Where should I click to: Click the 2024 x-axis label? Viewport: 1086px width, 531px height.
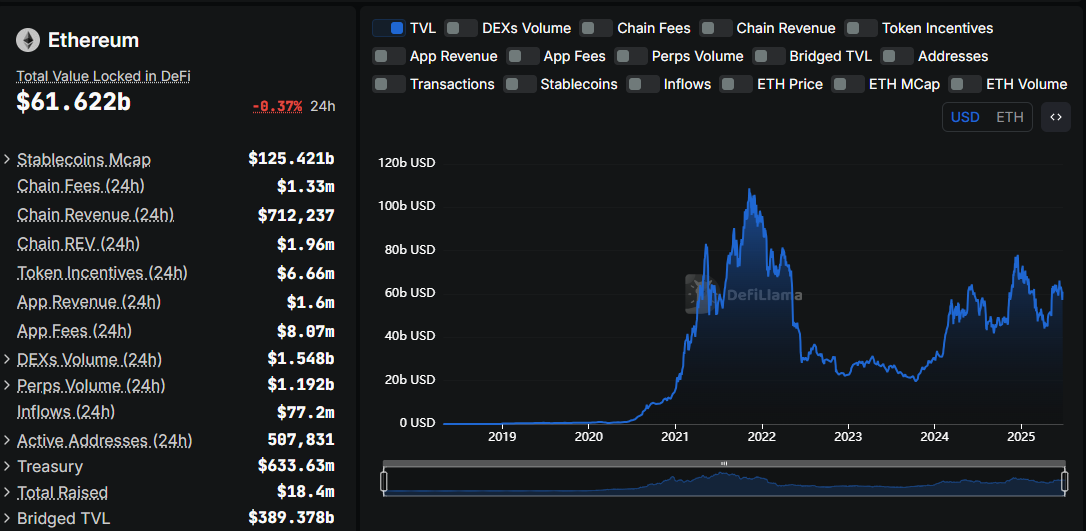pyautogui.click(x=935, y=437)
